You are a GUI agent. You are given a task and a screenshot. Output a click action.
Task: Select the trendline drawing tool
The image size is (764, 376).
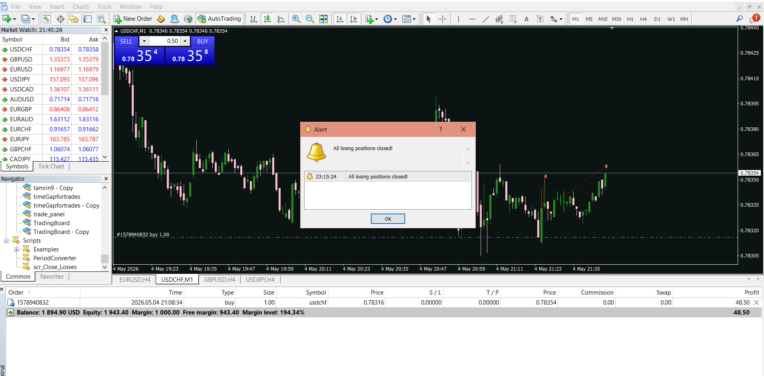[x=486, y=19]
